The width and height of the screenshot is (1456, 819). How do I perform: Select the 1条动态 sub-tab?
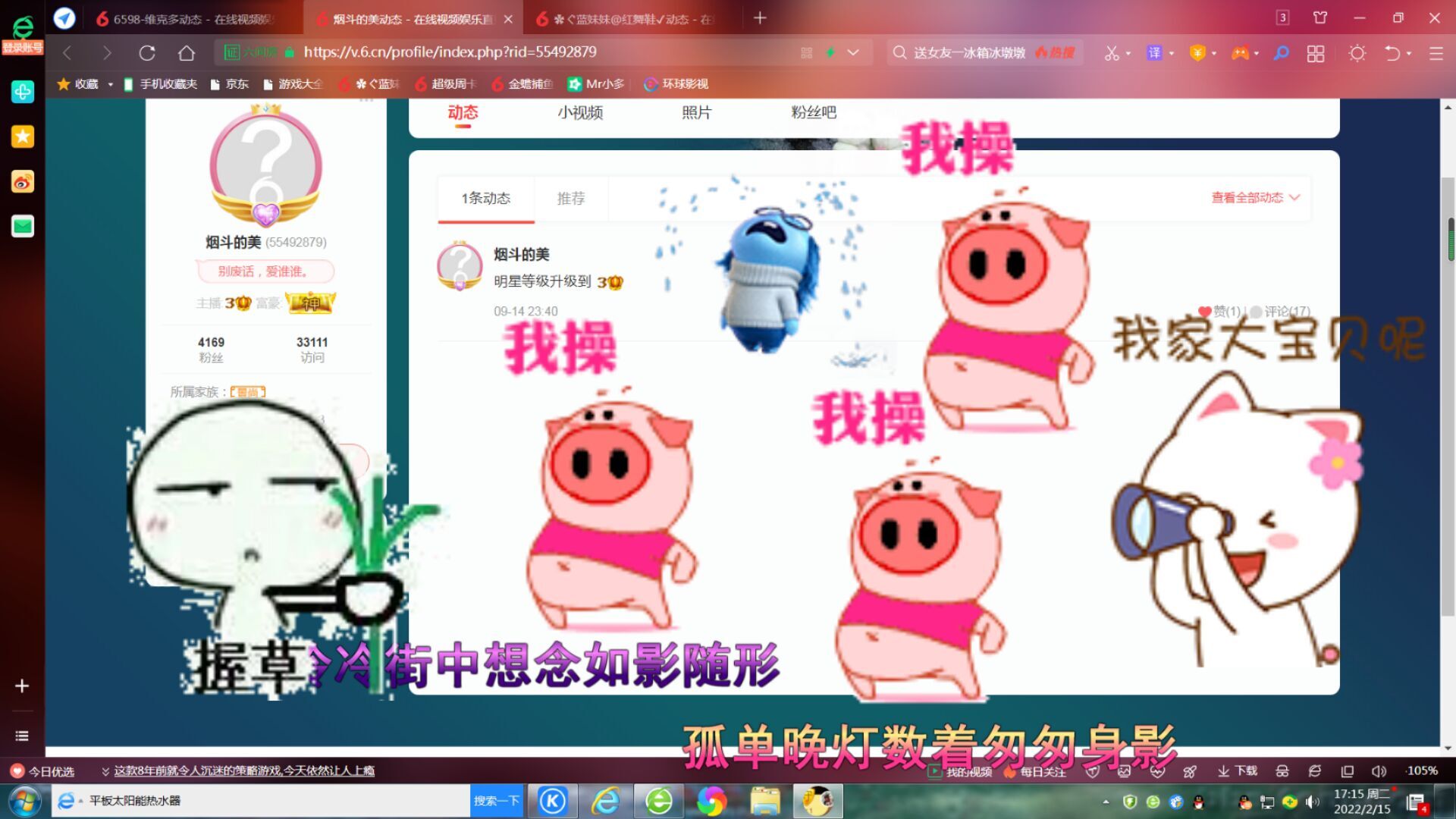(x=486, y=199)
